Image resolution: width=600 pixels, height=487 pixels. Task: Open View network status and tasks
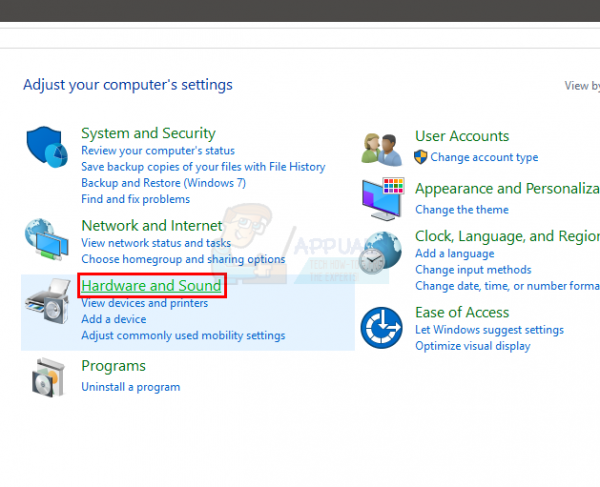tap(156, 243)
